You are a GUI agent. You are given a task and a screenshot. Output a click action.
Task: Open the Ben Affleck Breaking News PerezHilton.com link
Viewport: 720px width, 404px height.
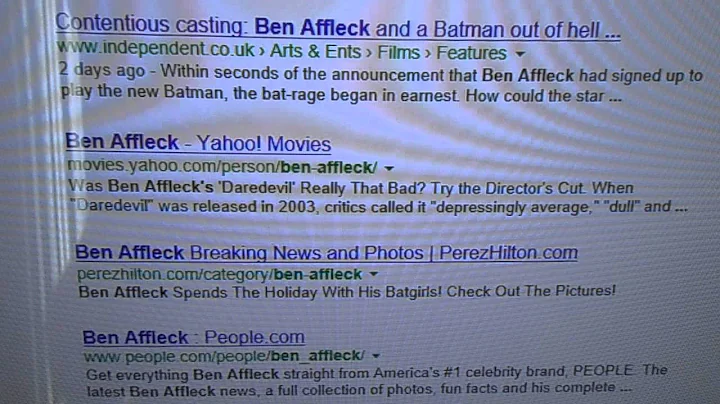point(326,252)
